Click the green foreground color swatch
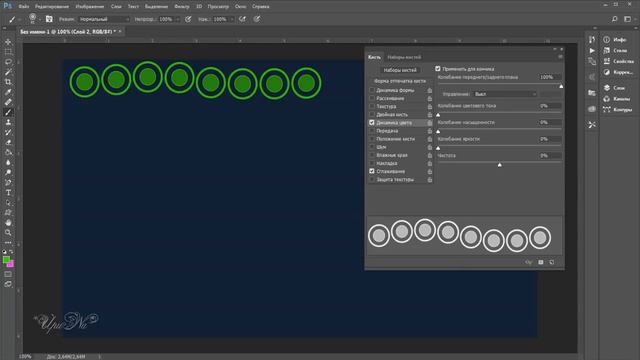Screen dimensions: 640x360 point(6,260)
